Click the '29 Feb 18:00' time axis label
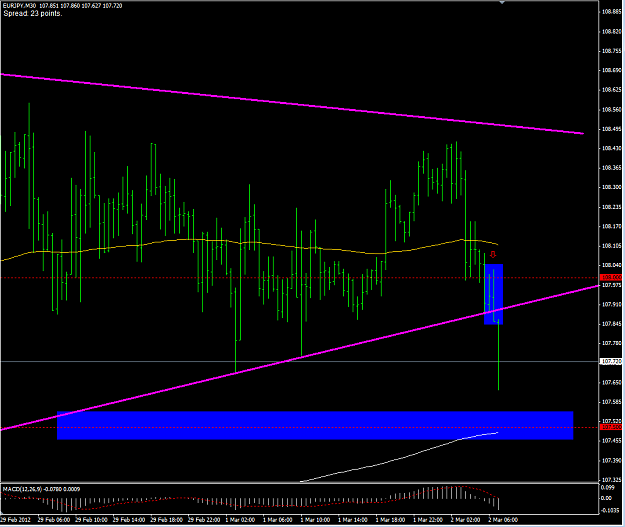The width and height of the screenshot is (625, 527). 166,520
